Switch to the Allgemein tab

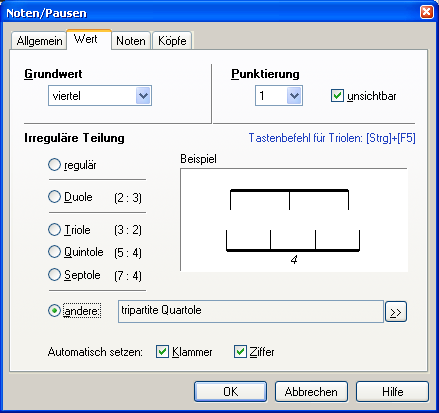(39, 41)
